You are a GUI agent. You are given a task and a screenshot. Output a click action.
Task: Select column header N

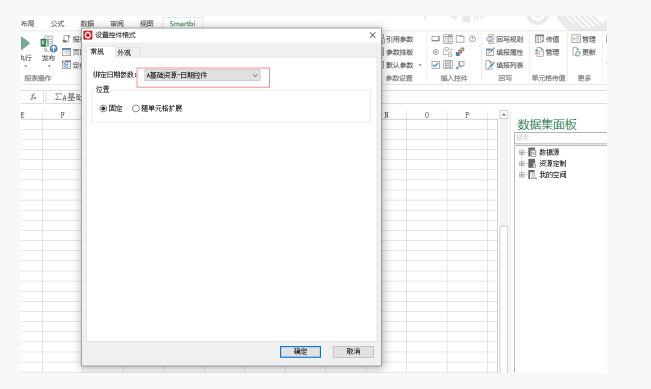tap(386, 115)
